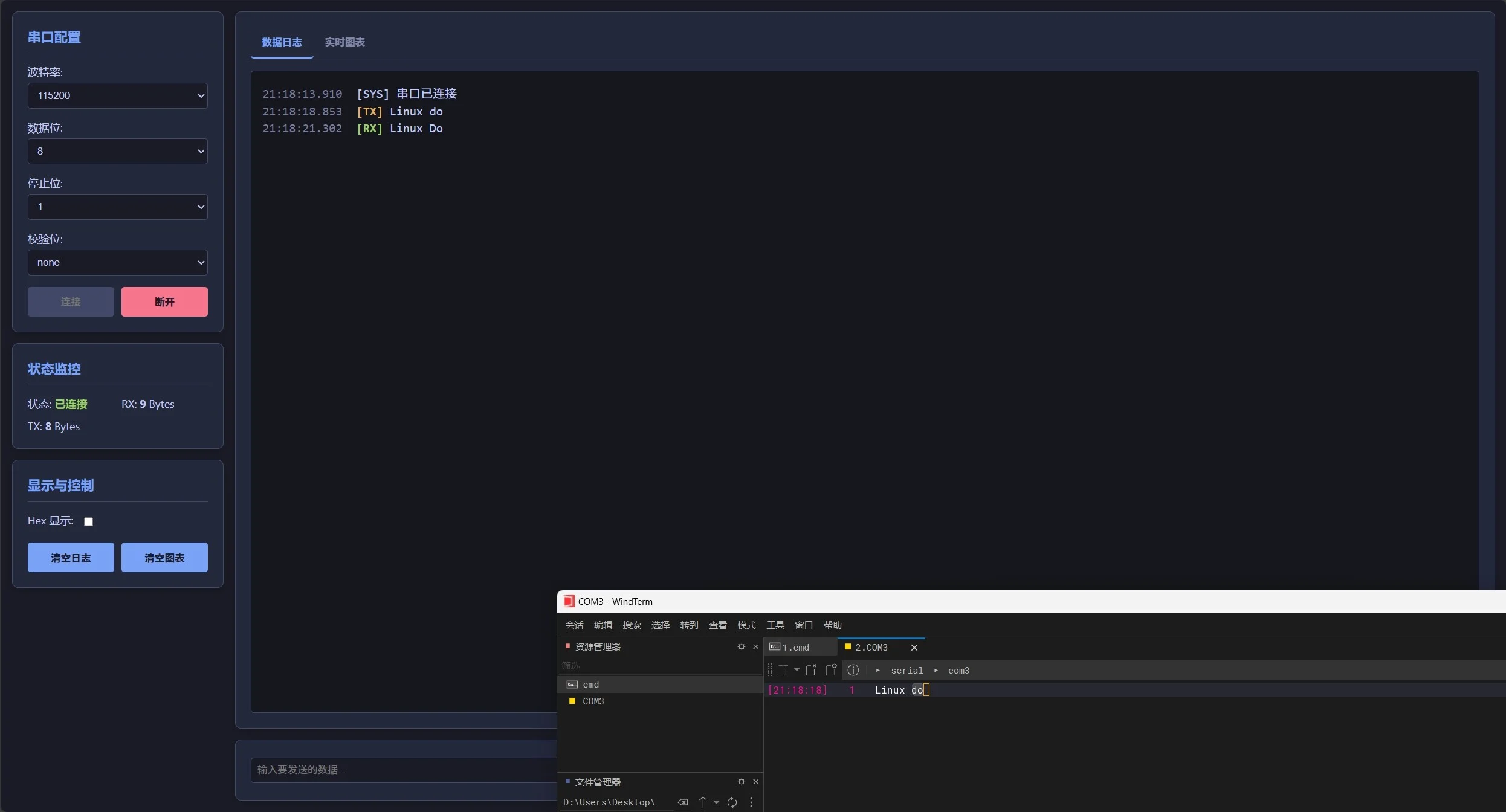Screen dimensions: 1506x812
Task: Click the 输入要发送的数据 input field
Action: [404, 770]
